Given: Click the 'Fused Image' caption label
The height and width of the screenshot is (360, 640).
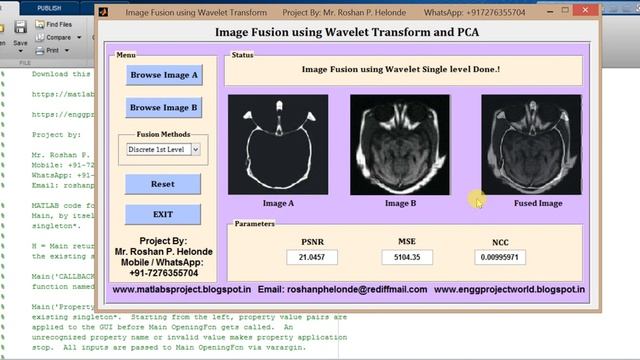Looking at the screenshot, I should [538, 203].
